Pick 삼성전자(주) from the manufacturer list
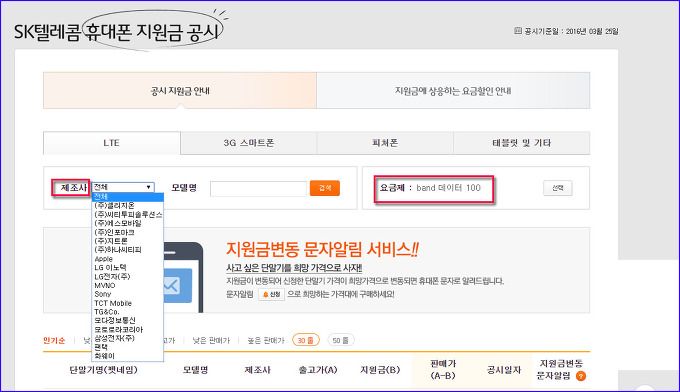The height and width of the screenshot is (392, 680). (x=128, y=338)
